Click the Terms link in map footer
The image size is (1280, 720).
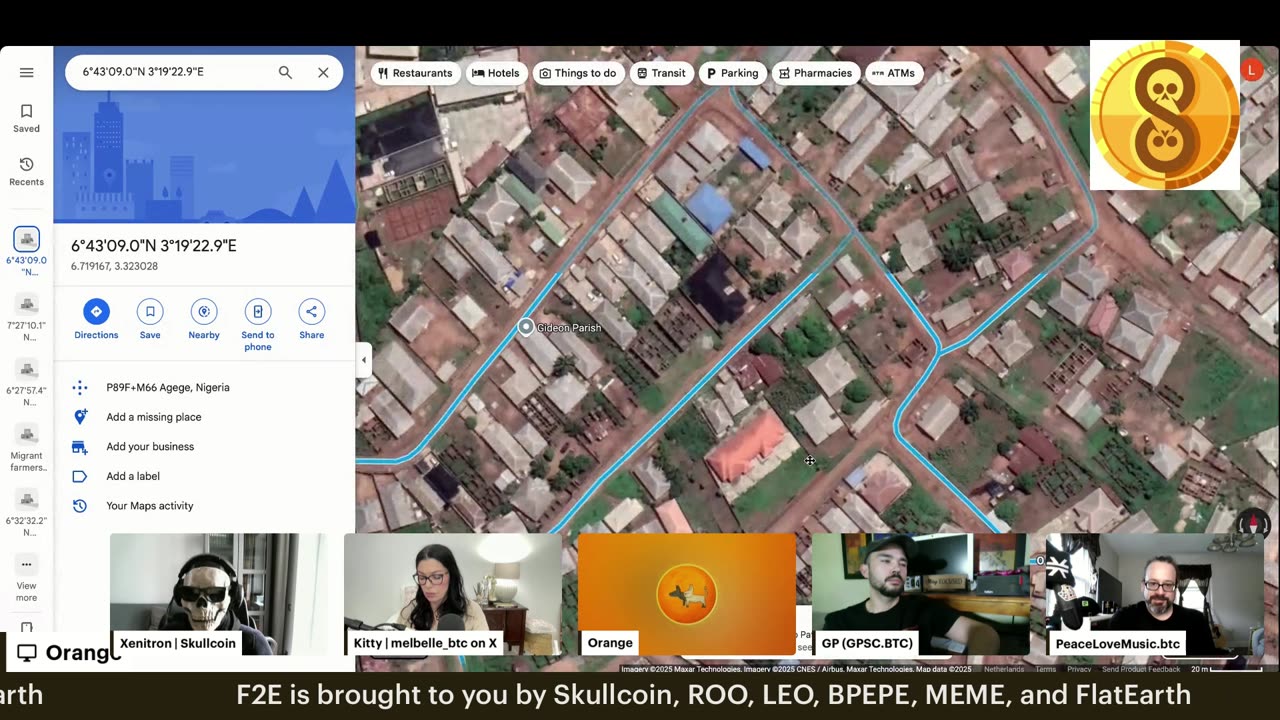[1046, 669]
